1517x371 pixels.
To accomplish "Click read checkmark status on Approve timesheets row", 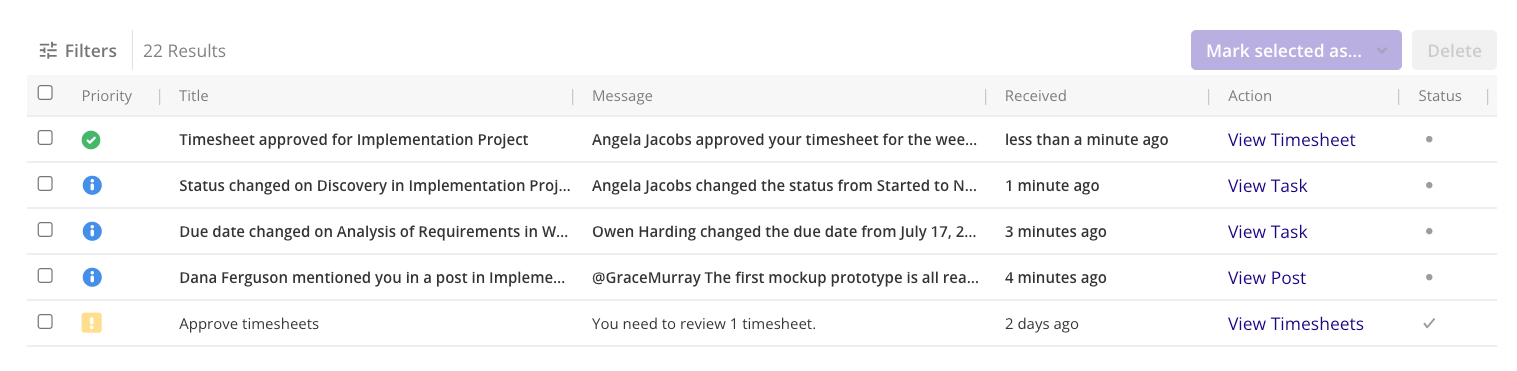I will point(1429,323).
